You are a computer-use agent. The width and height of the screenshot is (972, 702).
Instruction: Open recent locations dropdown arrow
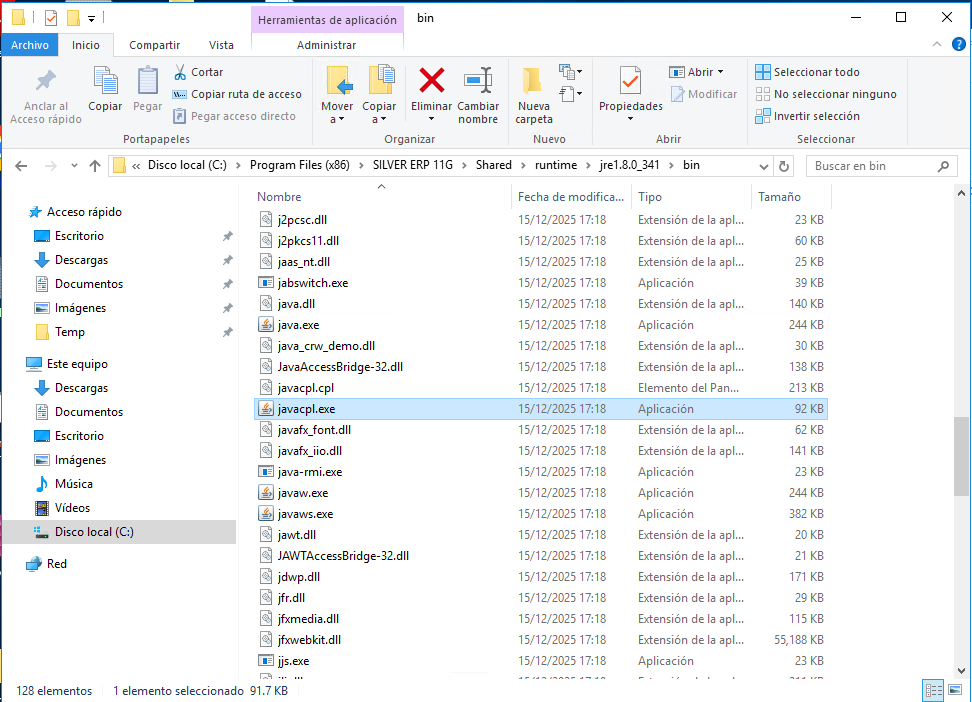[x=74, y=166]
